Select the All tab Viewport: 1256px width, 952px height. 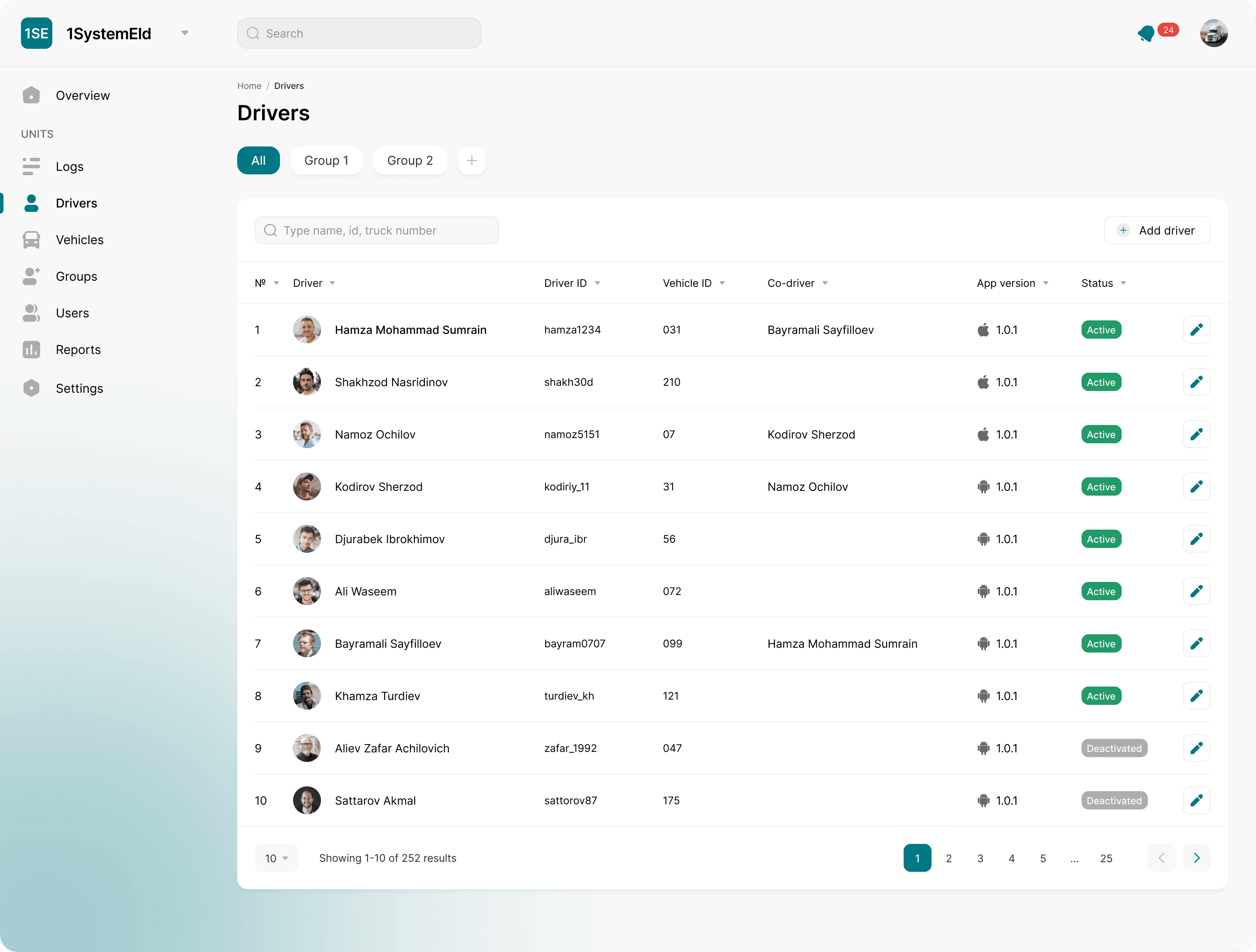[258, 161]
